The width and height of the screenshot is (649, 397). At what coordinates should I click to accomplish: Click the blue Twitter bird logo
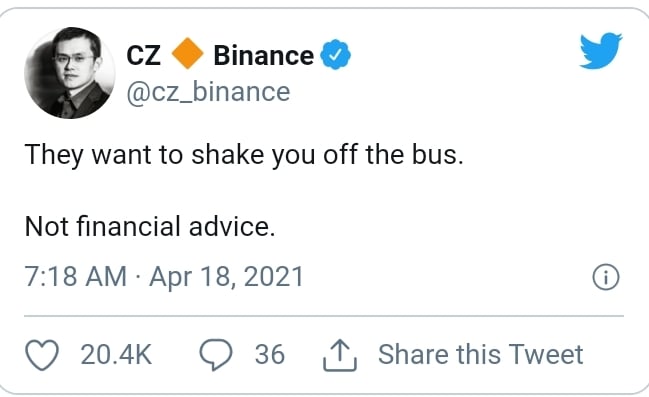coord(601,50)
